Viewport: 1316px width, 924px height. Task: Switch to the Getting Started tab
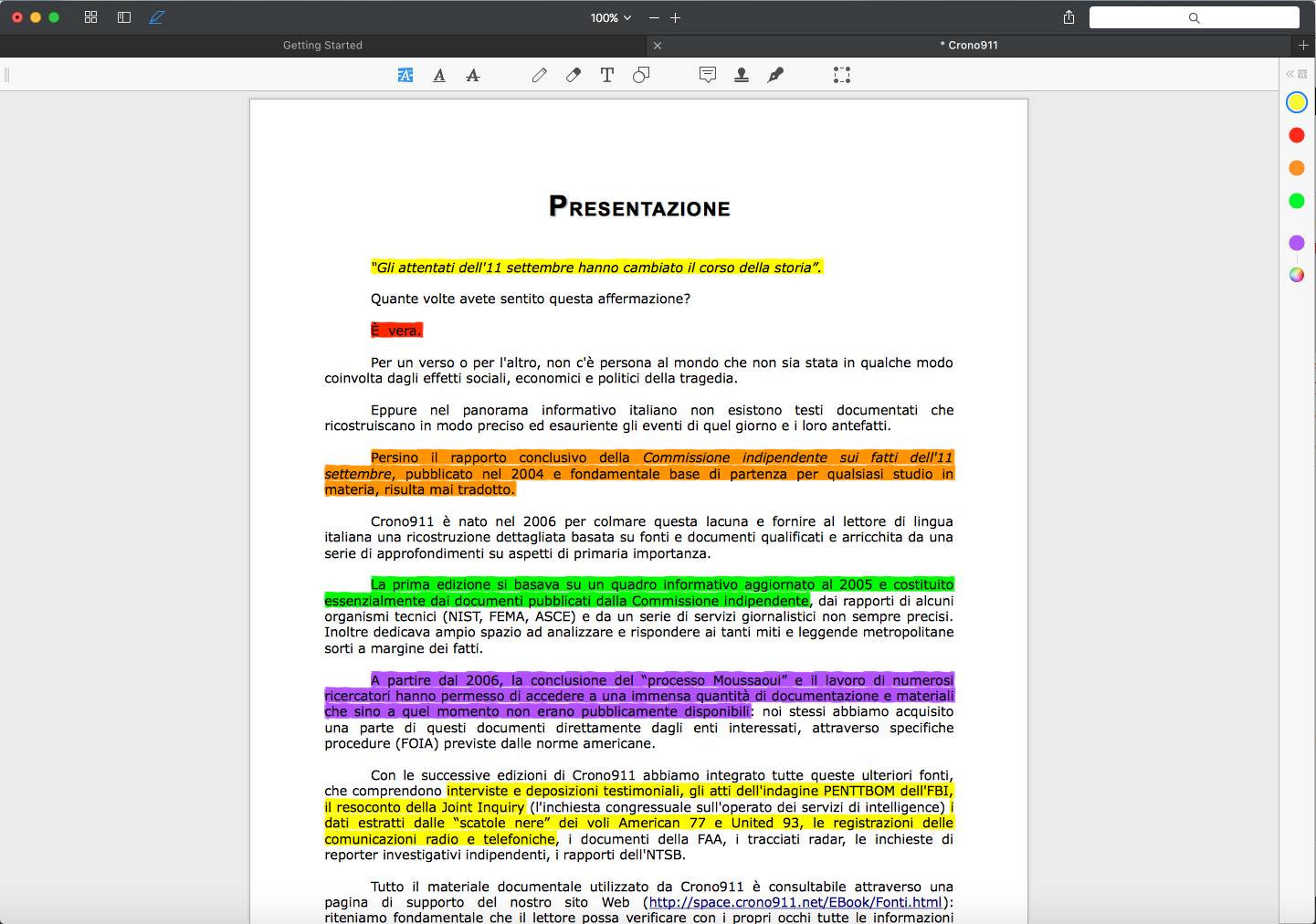point(322,45)
